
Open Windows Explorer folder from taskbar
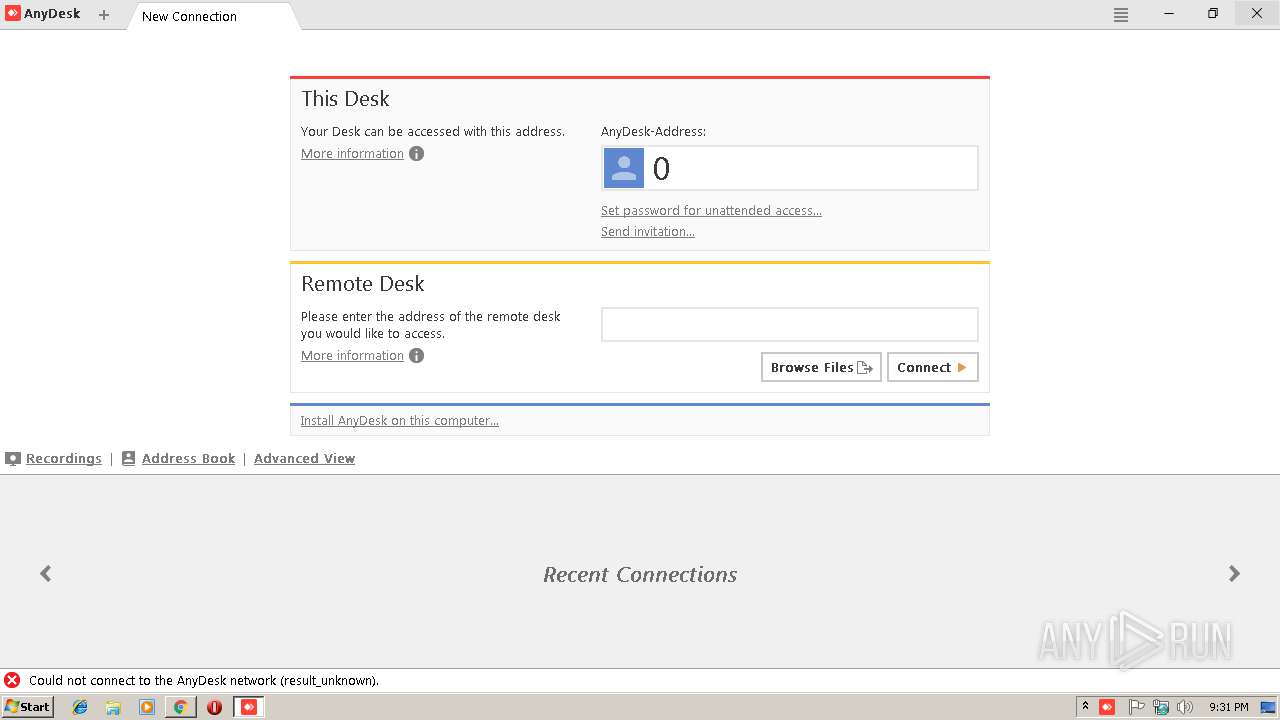[x=113, y=707]
